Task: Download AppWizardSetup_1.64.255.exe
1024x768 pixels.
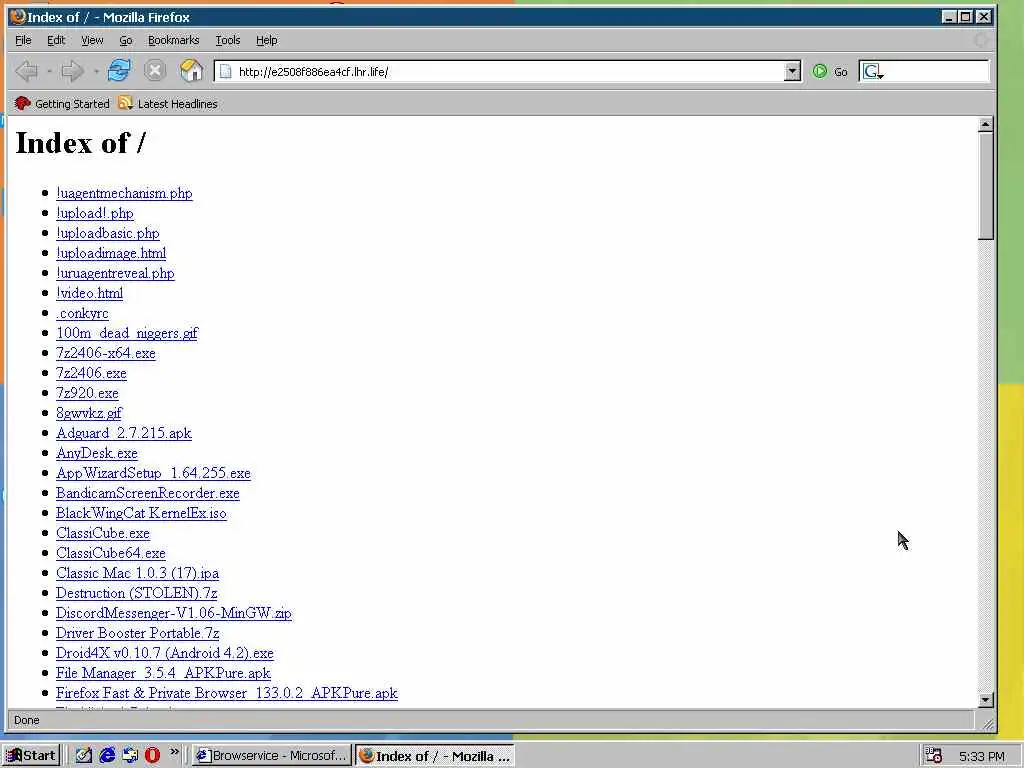Action: pyautogui.click(x=153, y=473)
